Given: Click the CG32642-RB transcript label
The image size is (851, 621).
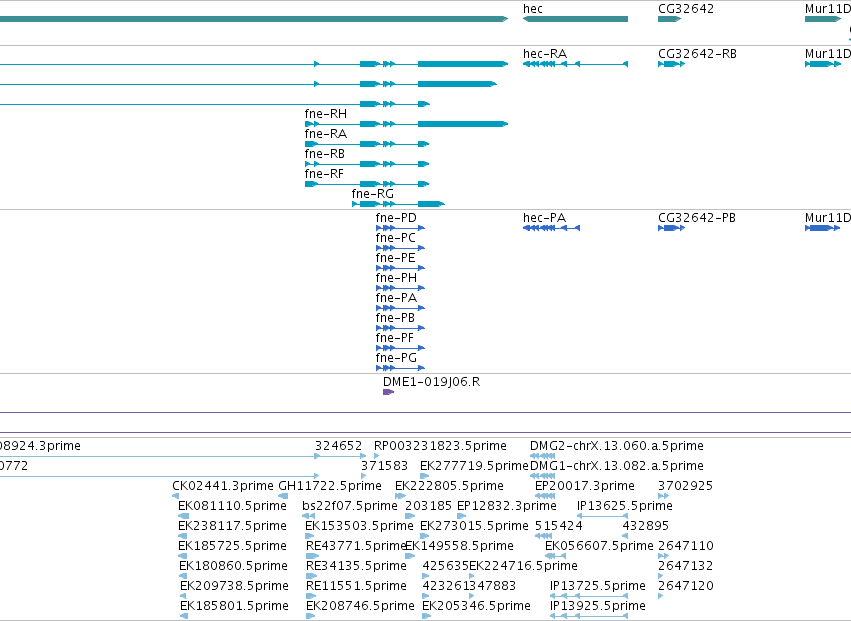Looking at the screenshot, I should pyautogui.click(x=697, y=54).
